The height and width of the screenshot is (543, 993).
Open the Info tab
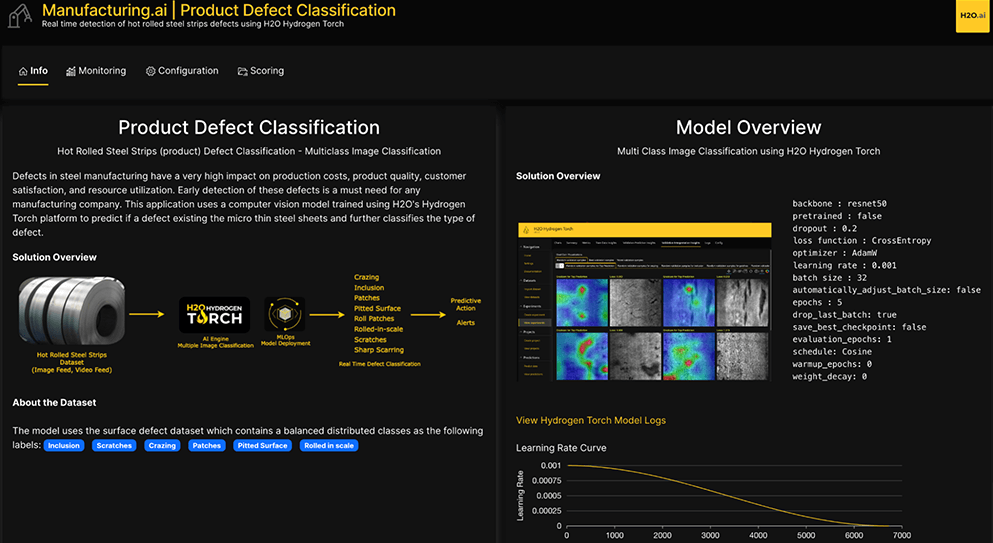pyautogui.click(x=33, y=71)
